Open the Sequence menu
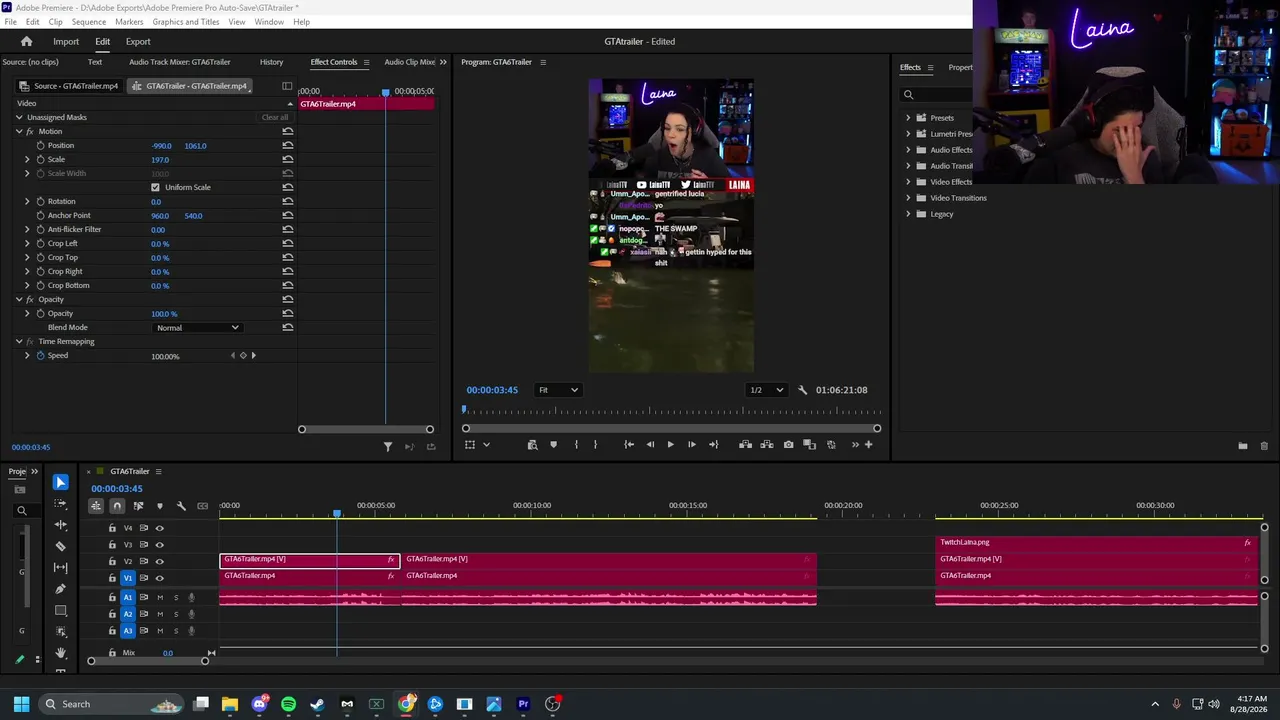Screen dimensions: 1280x720 pyautogui.click(x=89, y=22)
